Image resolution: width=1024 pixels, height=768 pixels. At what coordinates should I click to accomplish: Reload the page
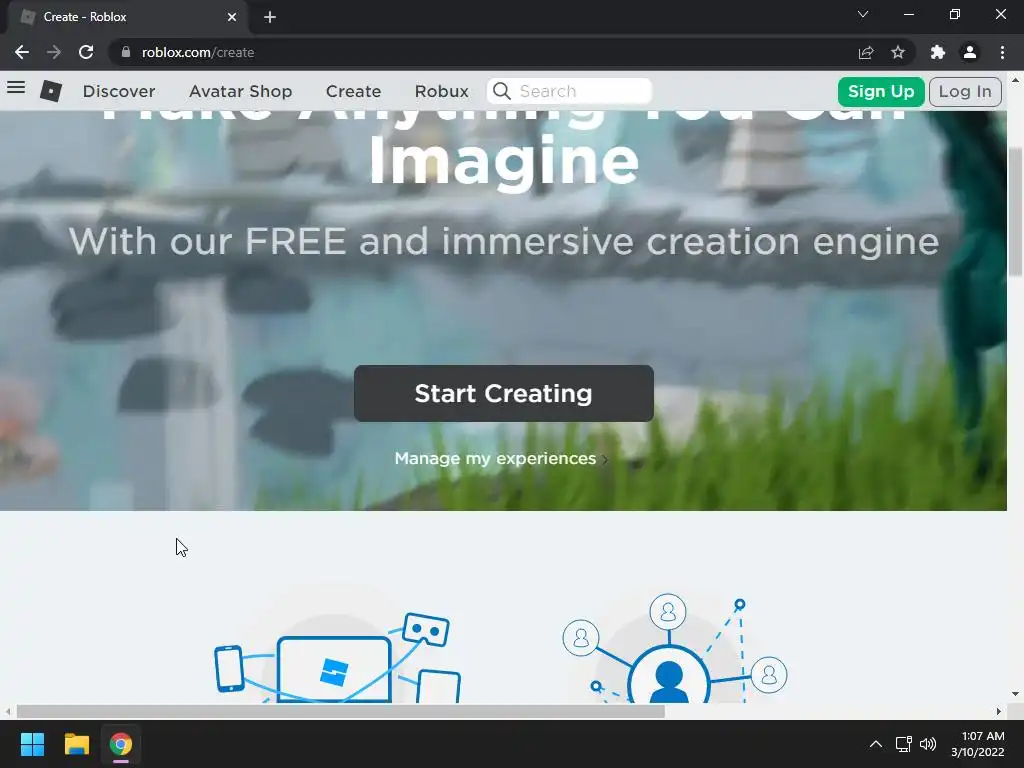[x=86, y=52]
